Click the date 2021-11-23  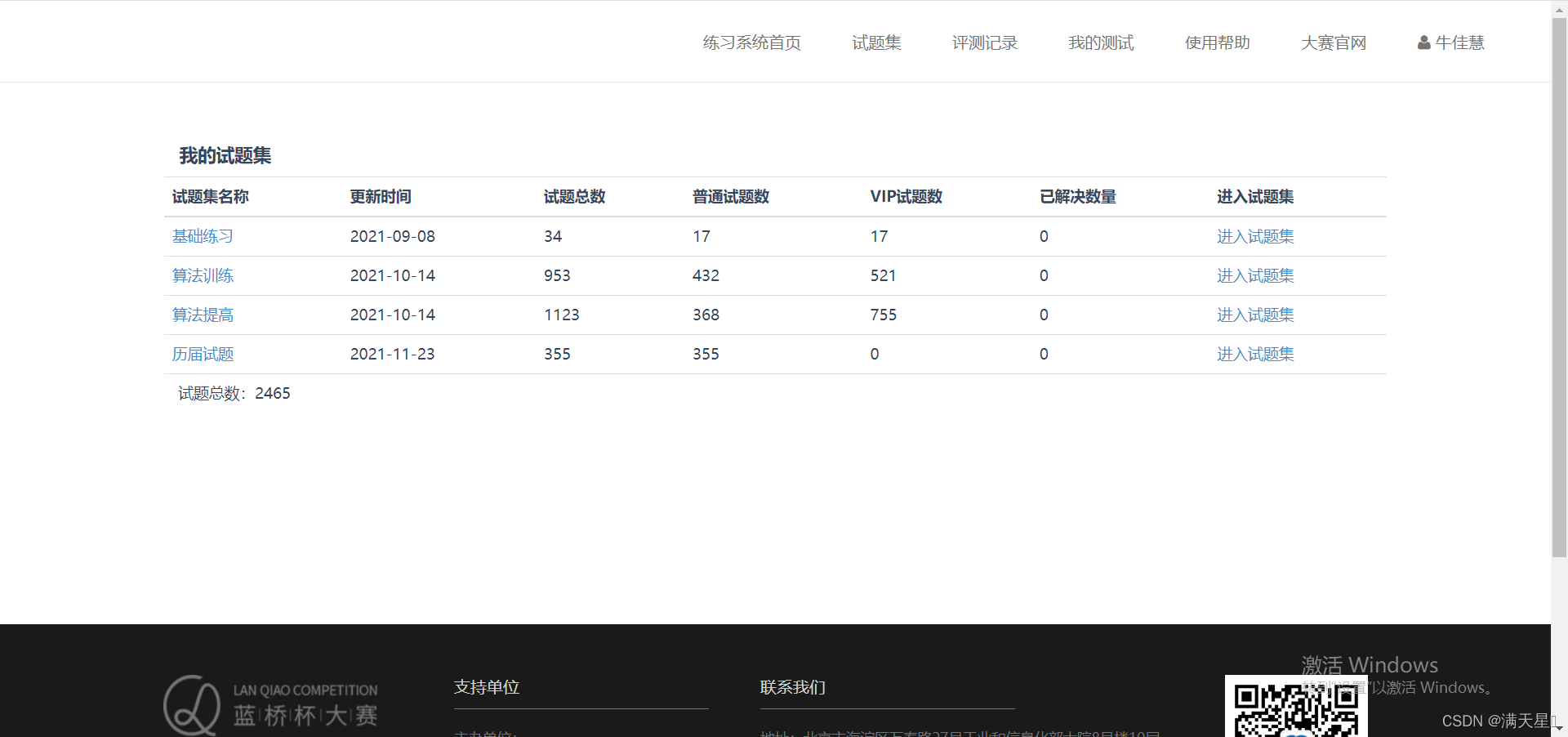pos(392,354)
